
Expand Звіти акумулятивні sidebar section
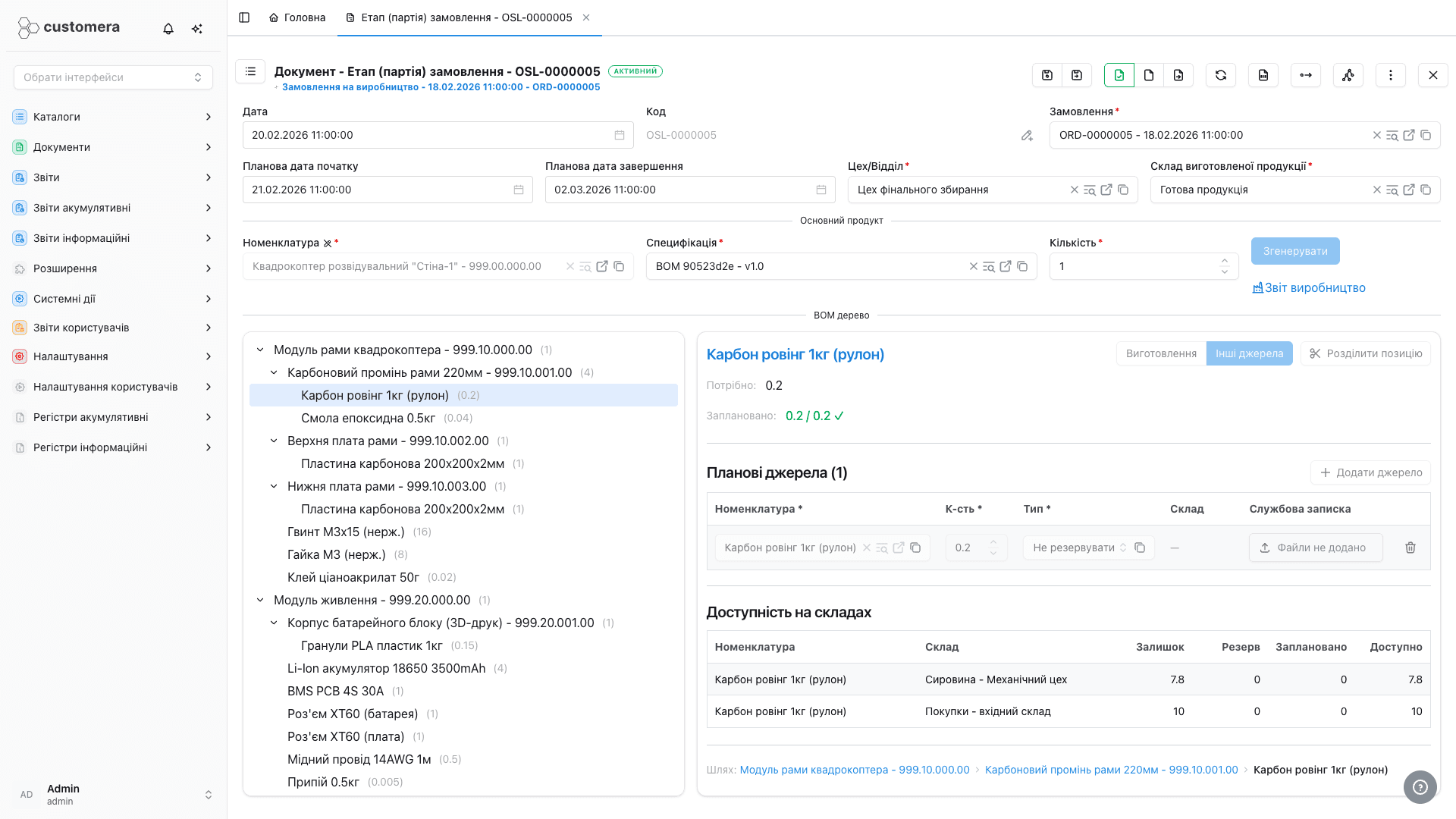[x=113, y=208]
